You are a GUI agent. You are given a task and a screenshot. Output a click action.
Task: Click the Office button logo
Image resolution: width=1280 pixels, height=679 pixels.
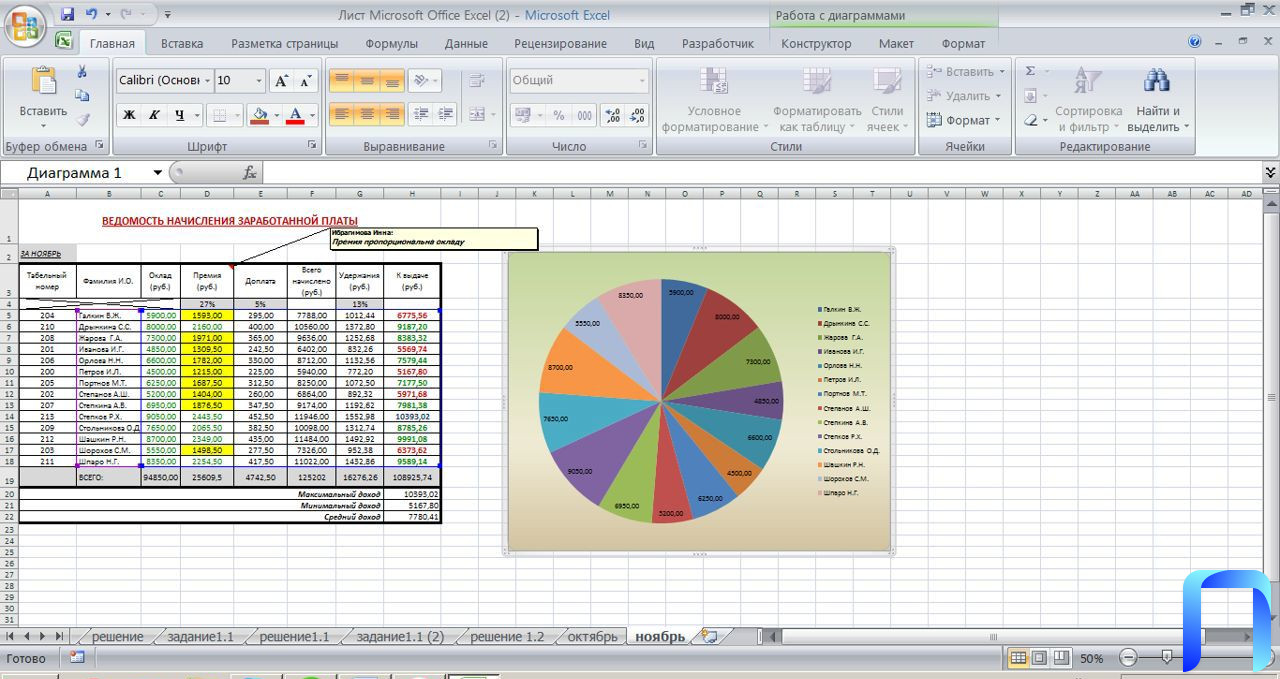[x=25, y=25]
